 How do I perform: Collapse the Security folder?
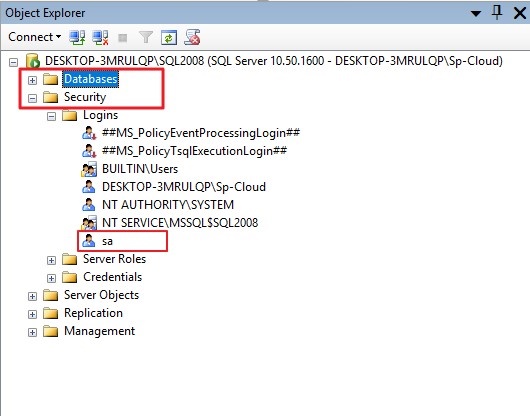[x=32, y=98]
